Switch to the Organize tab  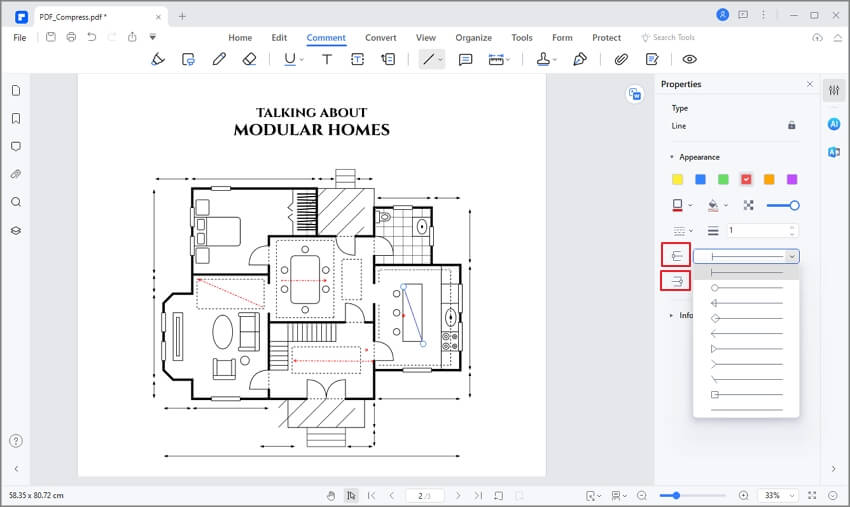pos(473,37)
